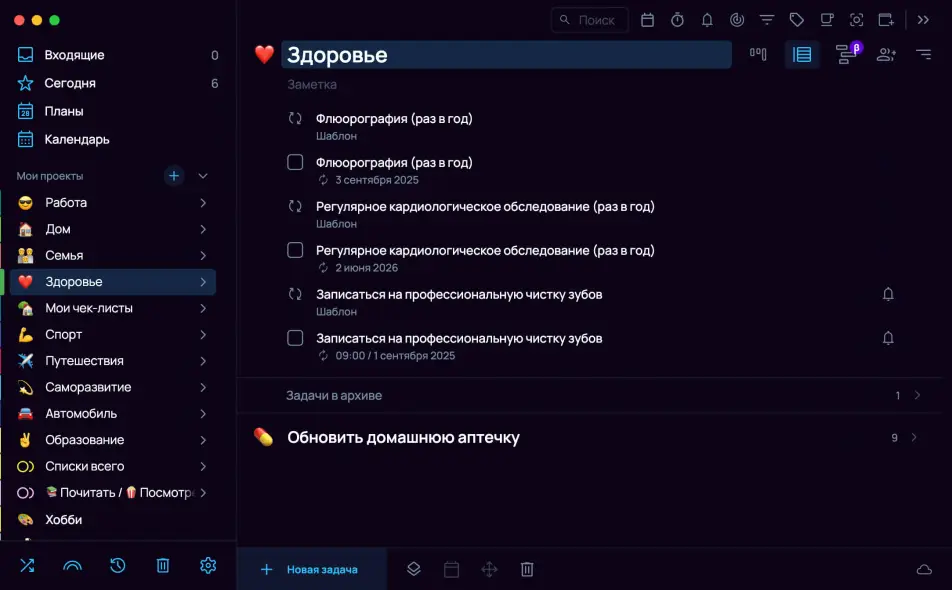952x590 pixels.
Task: Open the filter icon in top toolbar
Action: point(767,20)
